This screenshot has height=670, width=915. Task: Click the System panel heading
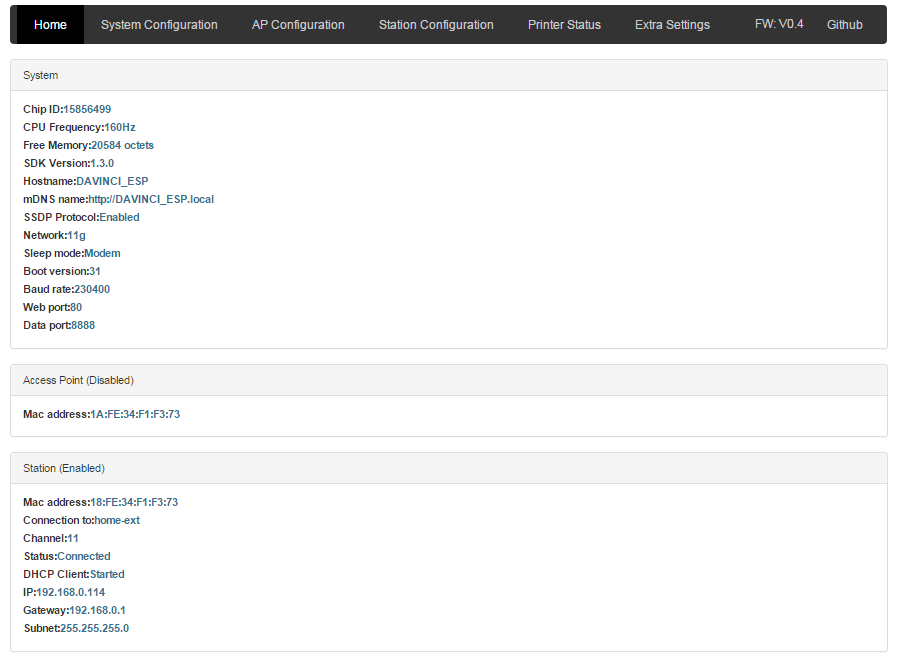pos(41,75)
